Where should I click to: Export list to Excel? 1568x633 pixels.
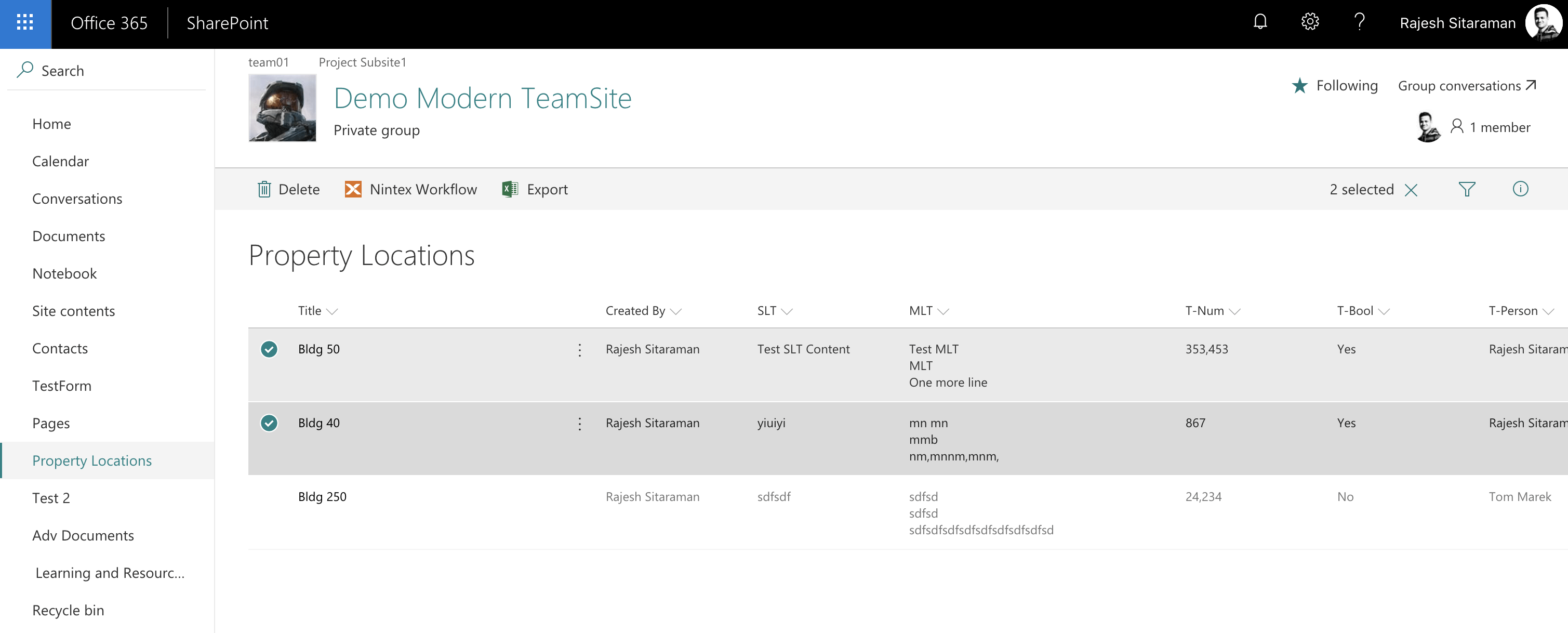535,189
